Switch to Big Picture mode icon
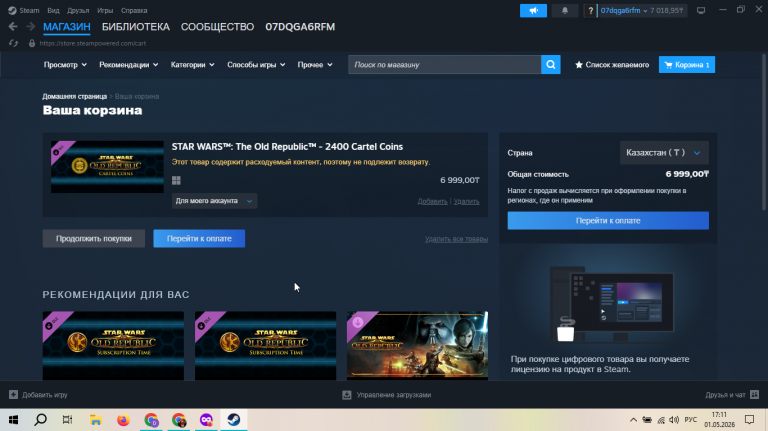This screenshot has height=431, width=768. pyautogui.click(x=701, y=10)
